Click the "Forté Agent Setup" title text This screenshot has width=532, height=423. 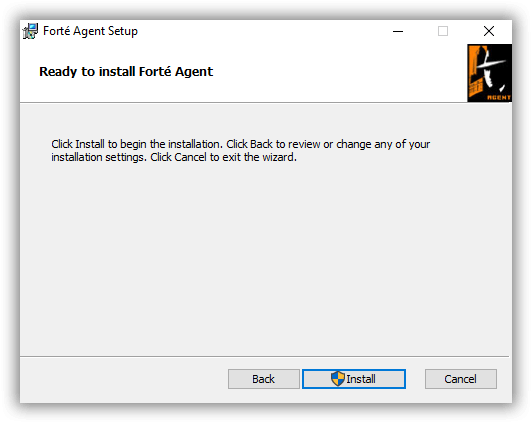click(90, 31)
